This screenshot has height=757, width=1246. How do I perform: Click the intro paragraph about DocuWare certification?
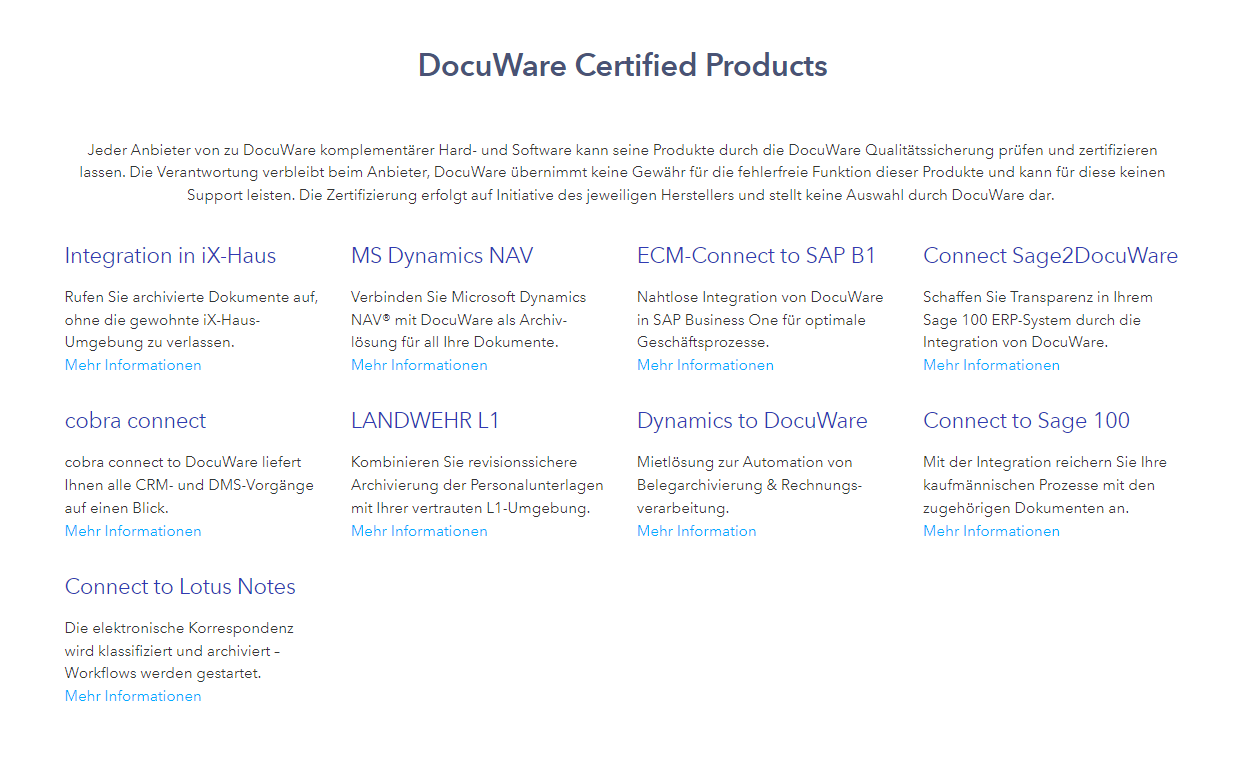click(622, 172)
